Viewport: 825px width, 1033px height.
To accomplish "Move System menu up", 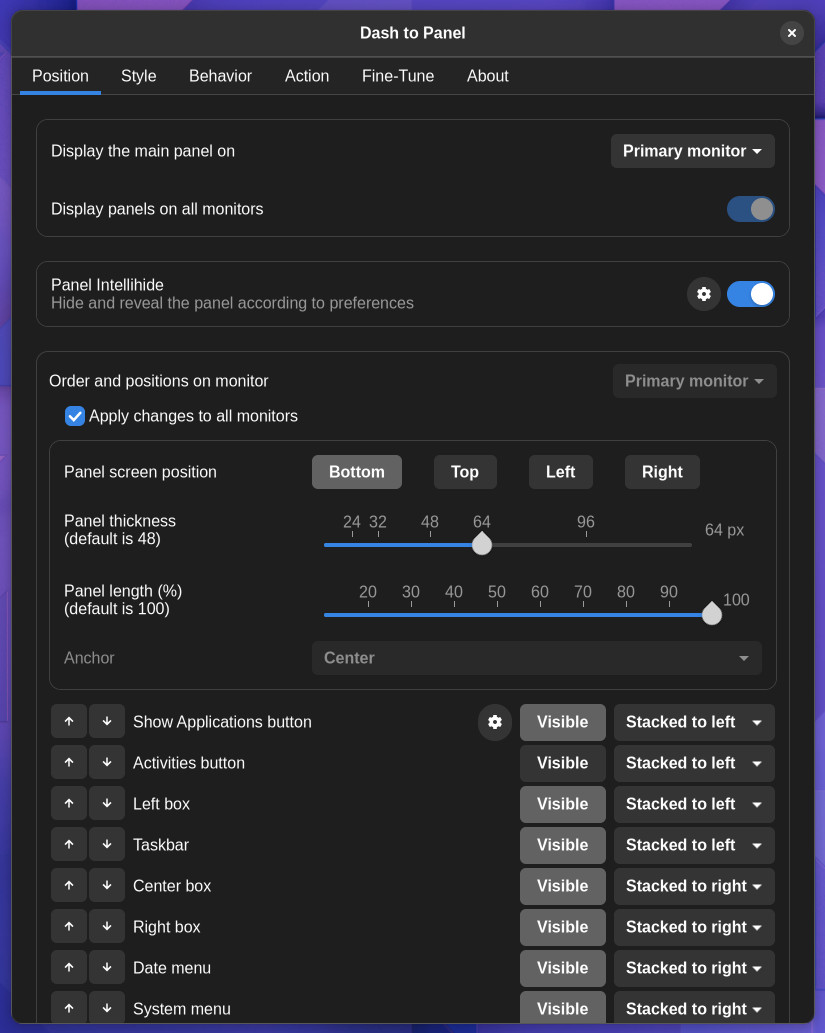I will coord(69,1008).
